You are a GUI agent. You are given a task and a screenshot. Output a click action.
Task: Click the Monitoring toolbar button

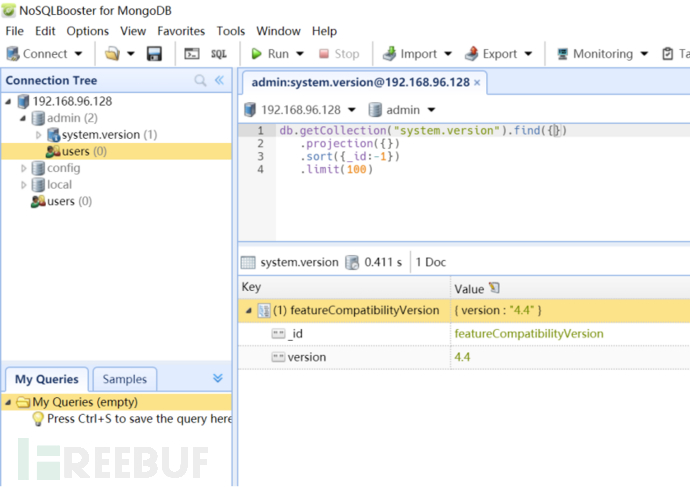(x=595, y=54)
